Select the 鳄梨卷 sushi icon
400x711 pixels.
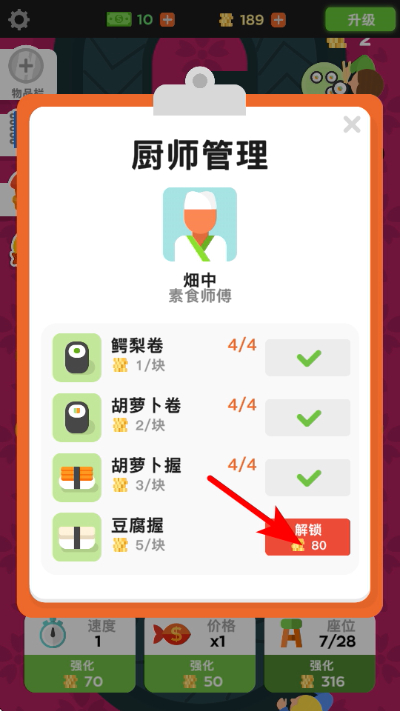pyautogui.click(x=77, y=357)
